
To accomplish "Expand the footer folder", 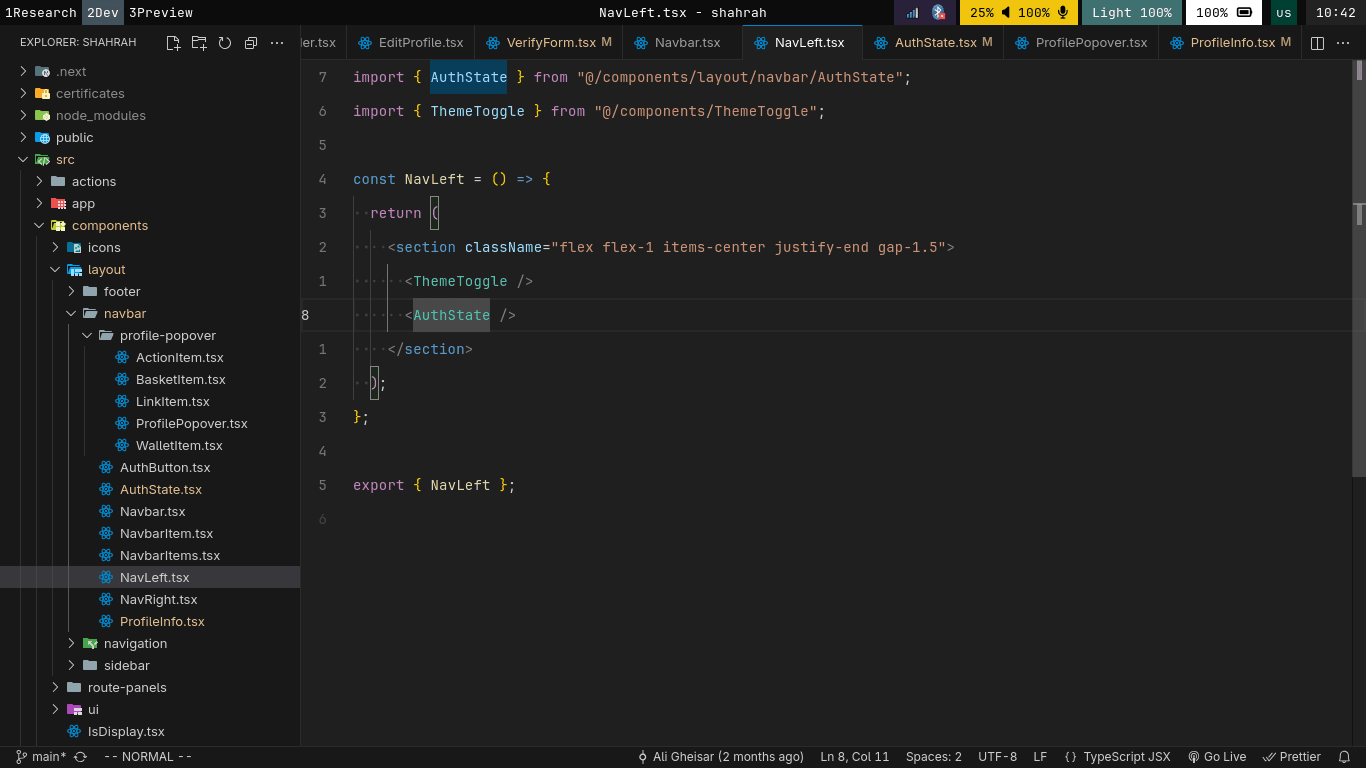I will (121, 292).
